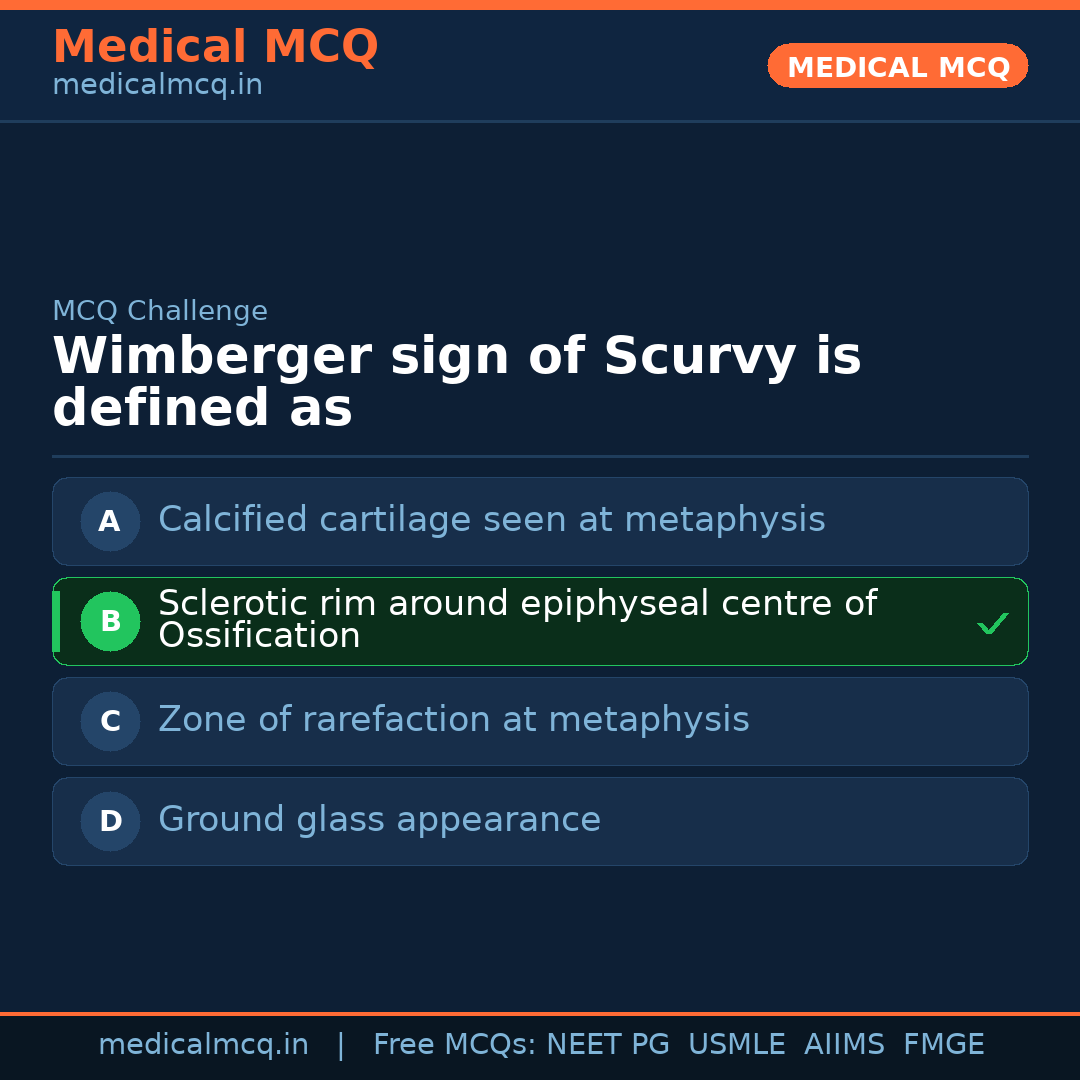Click the orange 'Medical MCQ' header title
Screen dimensions: 1080x1080
tap(215, 47)
